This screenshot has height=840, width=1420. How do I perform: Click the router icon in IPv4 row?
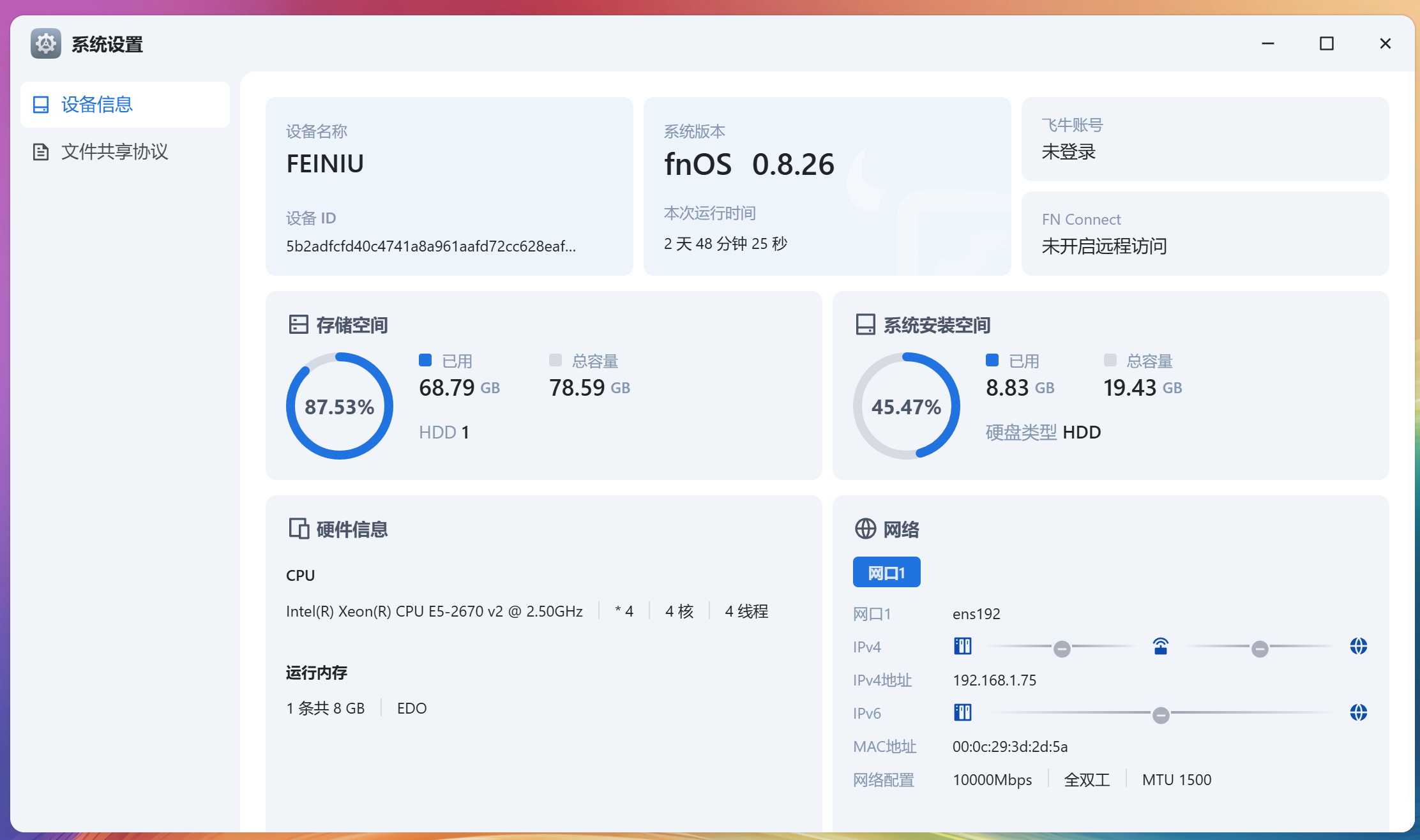pyautogui.click(x=1161, y=647)
